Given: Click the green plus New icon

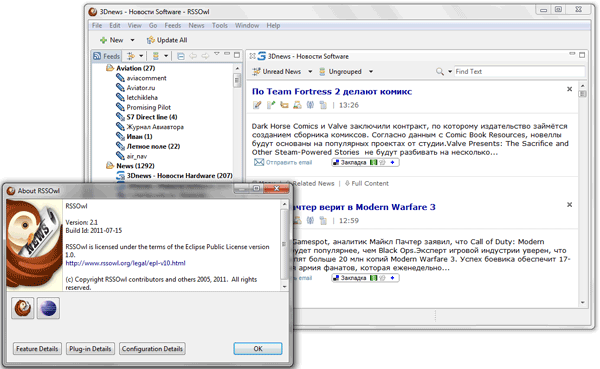Looking at the screenshot, I should [x=103, y=40].
